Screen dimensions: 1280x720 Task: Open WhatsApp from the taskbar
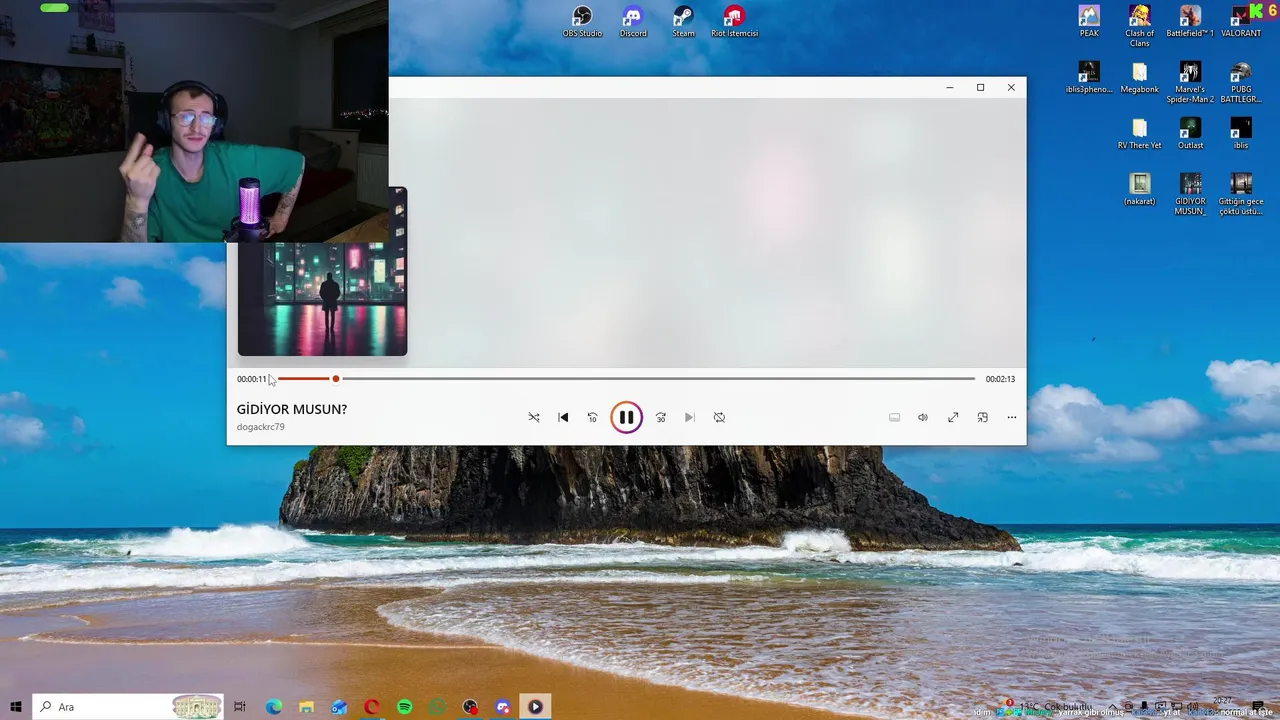pos(437,707)
